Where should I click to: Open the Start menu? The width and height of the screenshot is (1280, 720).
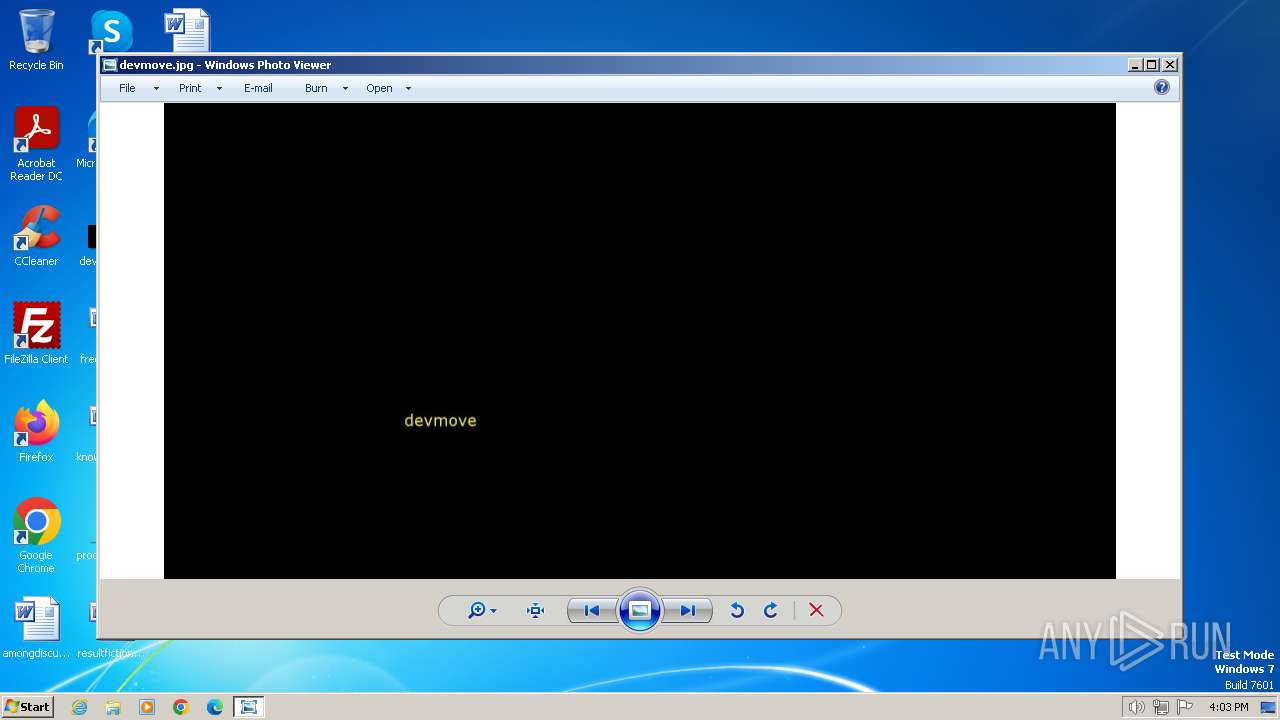(x=27, y=707)
